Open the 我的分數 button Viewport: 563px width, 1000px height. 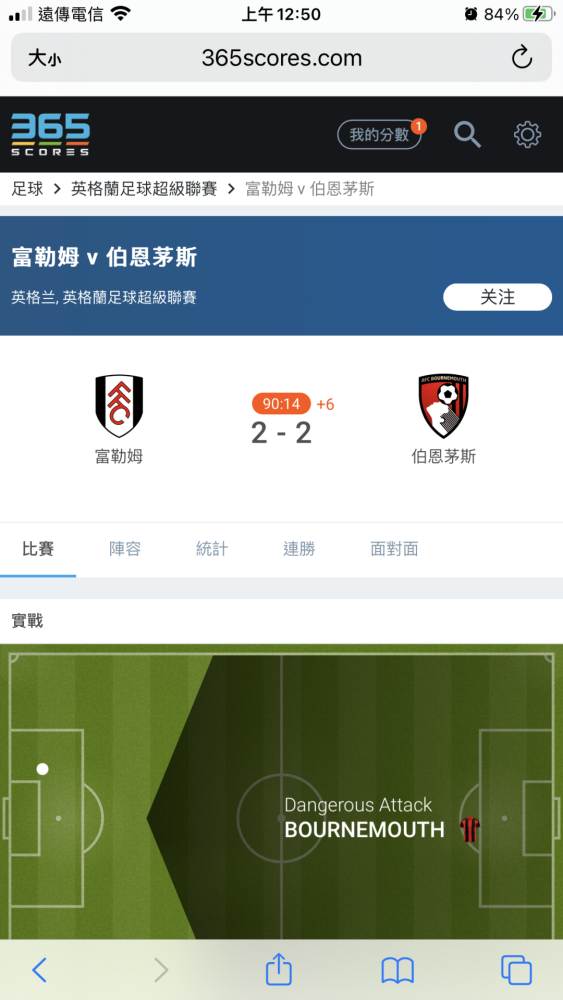coord(379,135)
